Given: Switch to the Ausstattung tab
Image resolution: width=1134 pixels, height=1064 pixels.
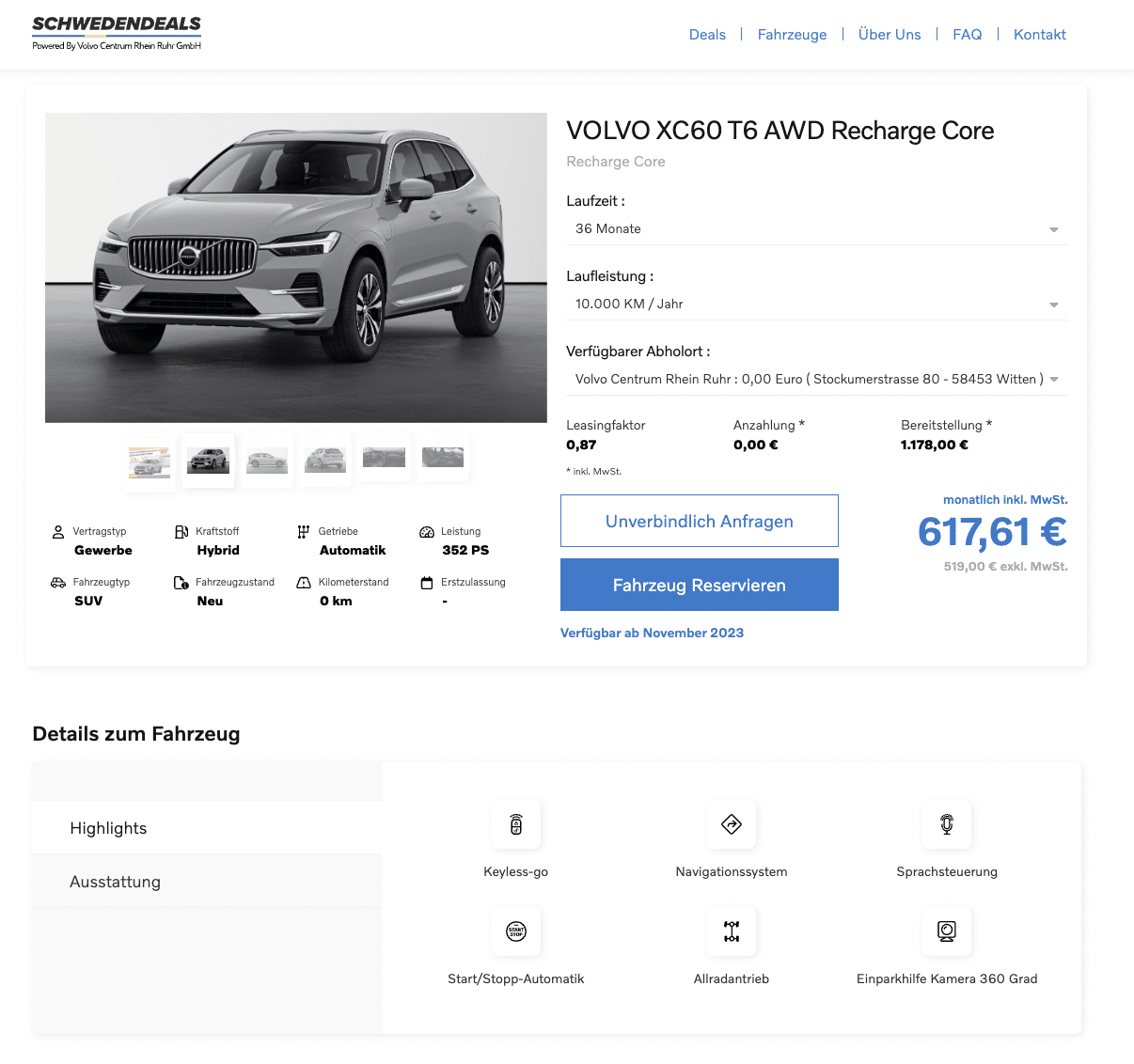Looking at the screenshot, I should coord(207,882).
